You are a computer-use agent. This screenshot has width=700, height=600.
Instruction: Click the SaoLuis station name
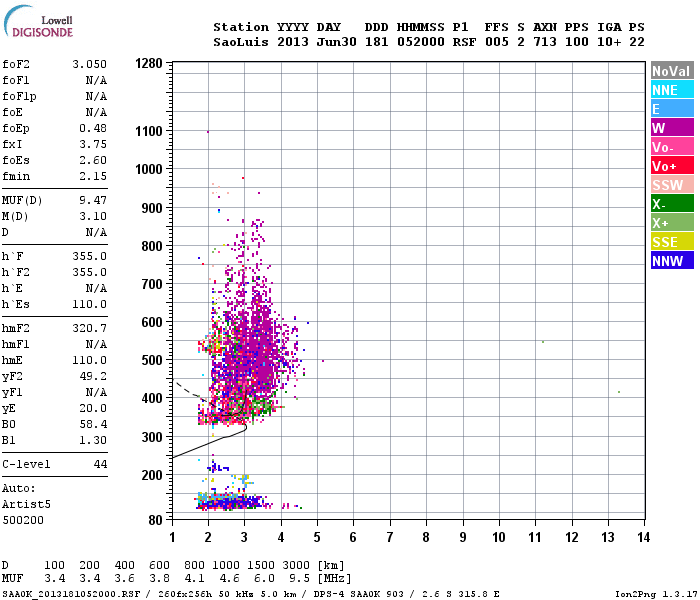[x=241, y=42]
